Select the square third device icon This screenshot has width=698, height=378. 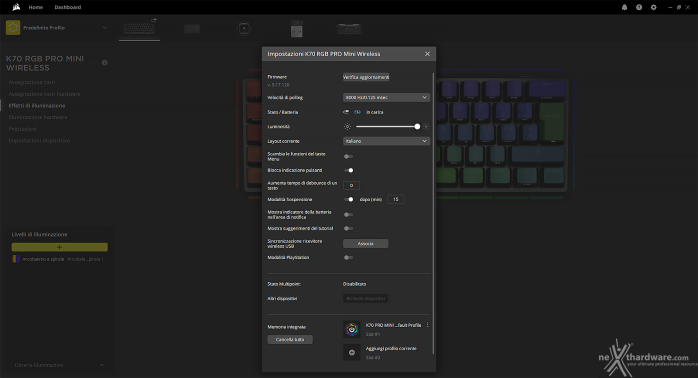pos(244,28)
